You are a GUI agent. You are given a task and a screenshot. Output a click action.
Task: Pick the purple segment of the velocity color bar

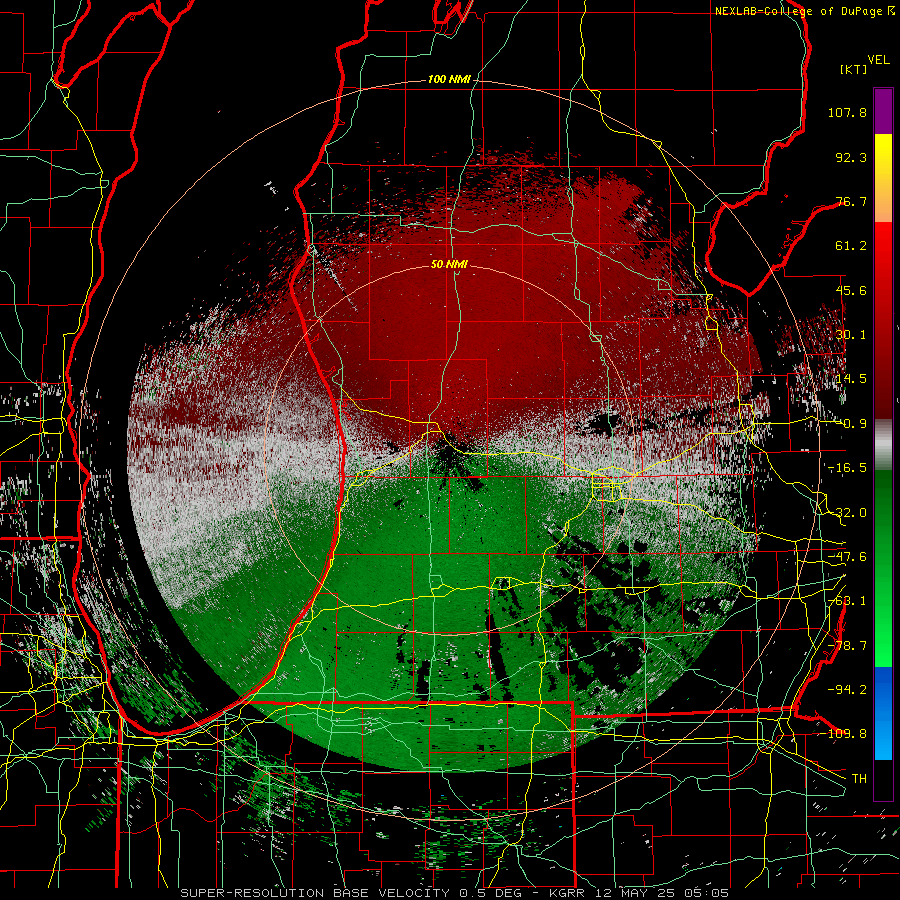coord(883,111)
